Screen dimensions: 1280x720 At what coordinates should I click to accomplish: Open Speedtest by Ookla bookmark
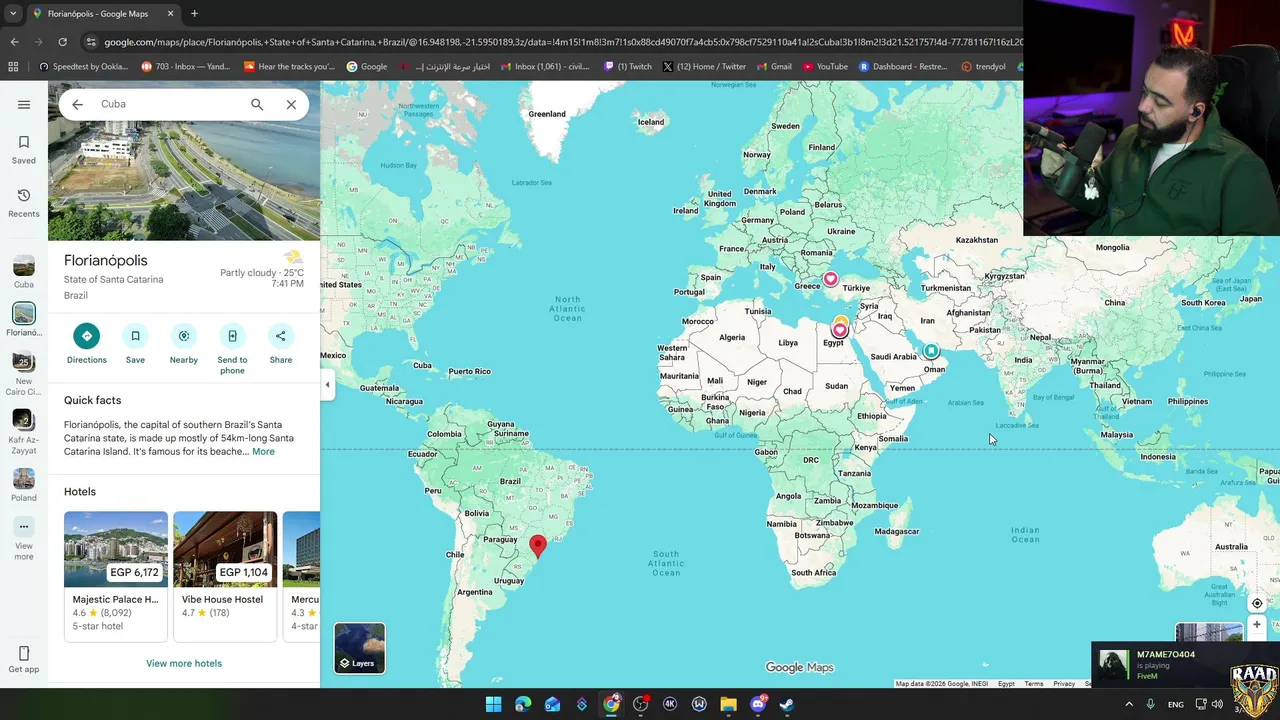pyautogui.click(x=83, y=67)
